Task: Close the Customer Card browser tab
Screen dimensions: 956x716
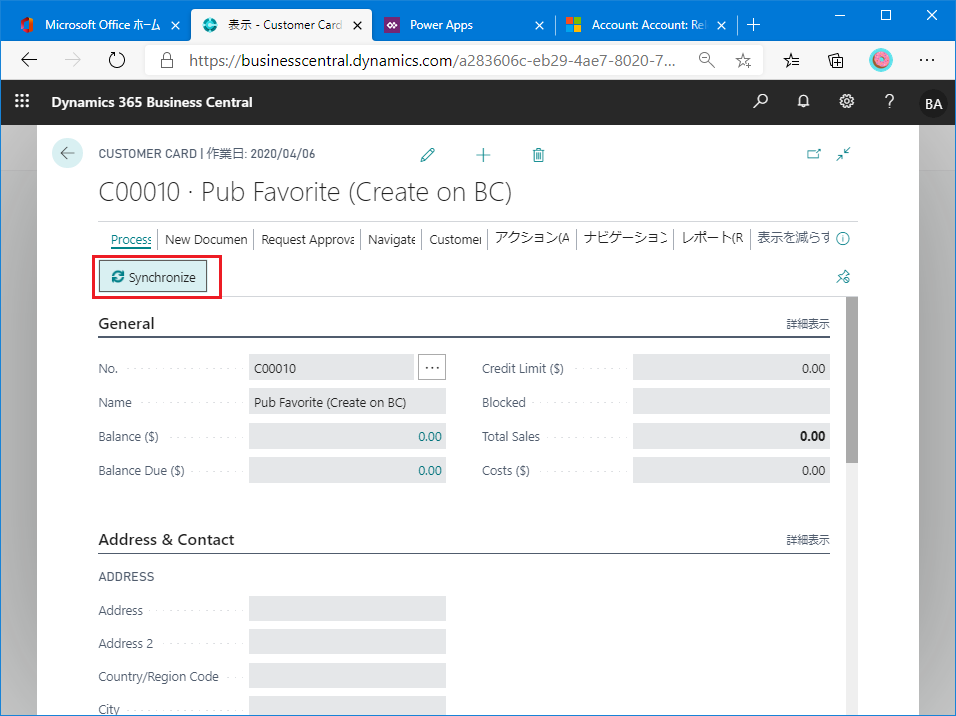Action: 358,25
